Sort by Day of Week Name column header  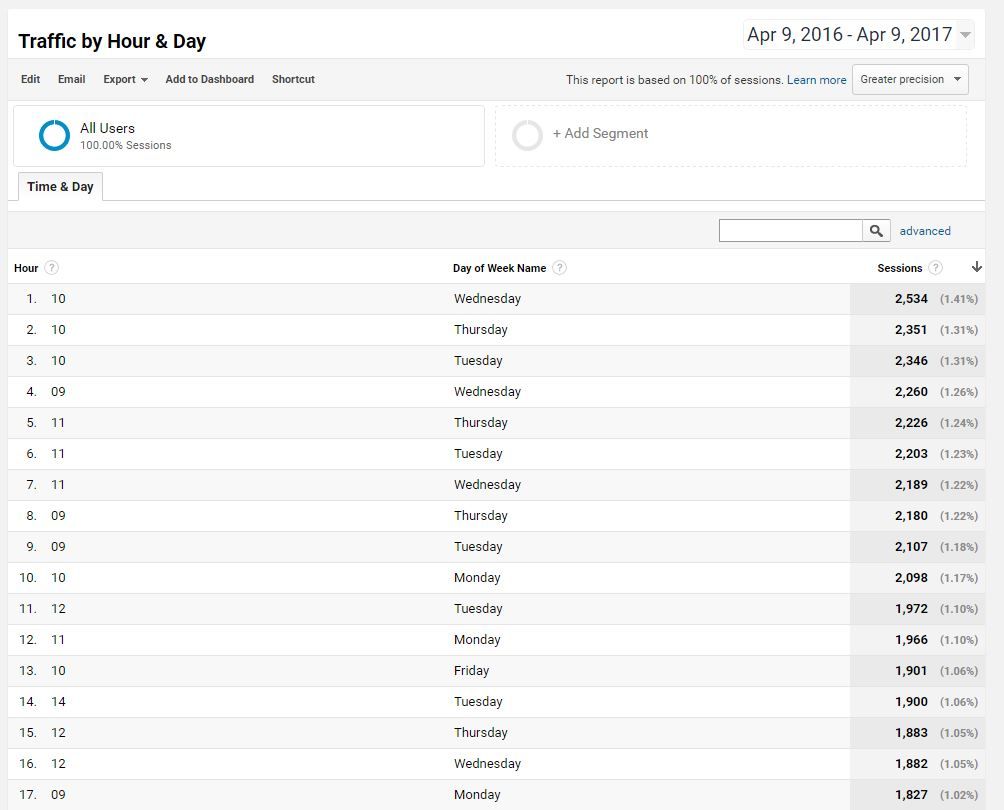[499, 268]
